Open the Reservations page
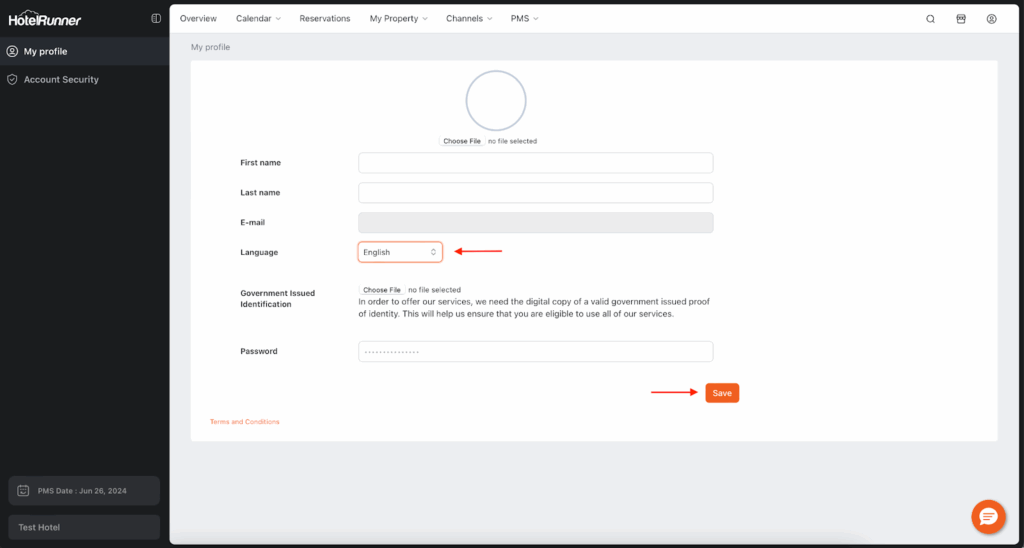This screenshot has height=548, width=1024. (325, 19)
